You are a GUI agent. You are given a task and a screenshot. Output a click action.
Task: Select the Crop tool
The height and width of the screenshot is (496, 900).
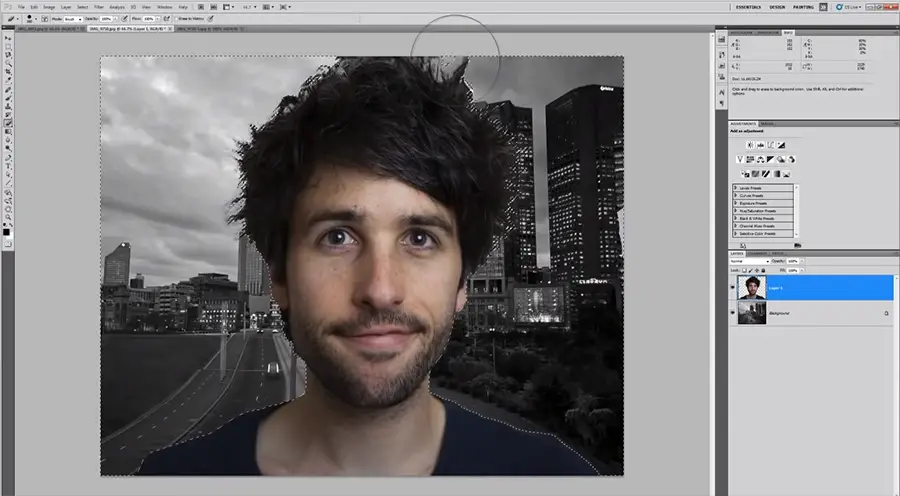pyautogui.click(x=8, y=72)
